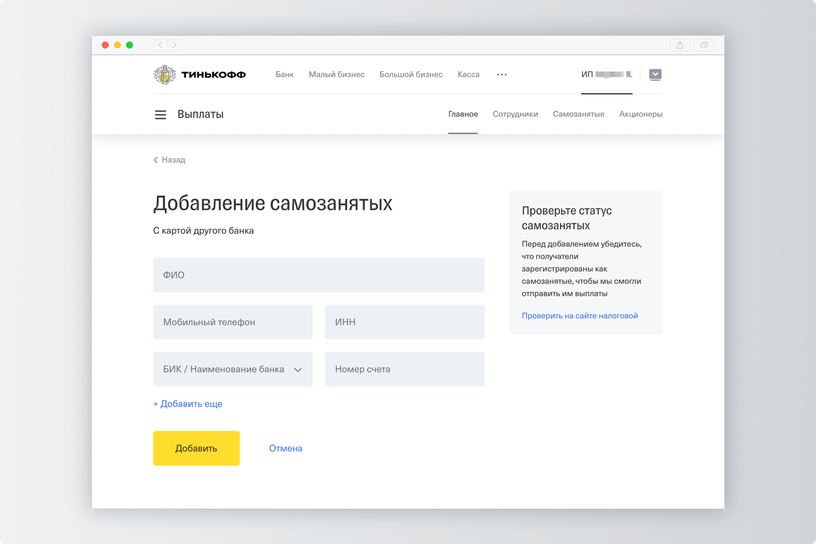Click the Отмена link

(x=286, y=448)
